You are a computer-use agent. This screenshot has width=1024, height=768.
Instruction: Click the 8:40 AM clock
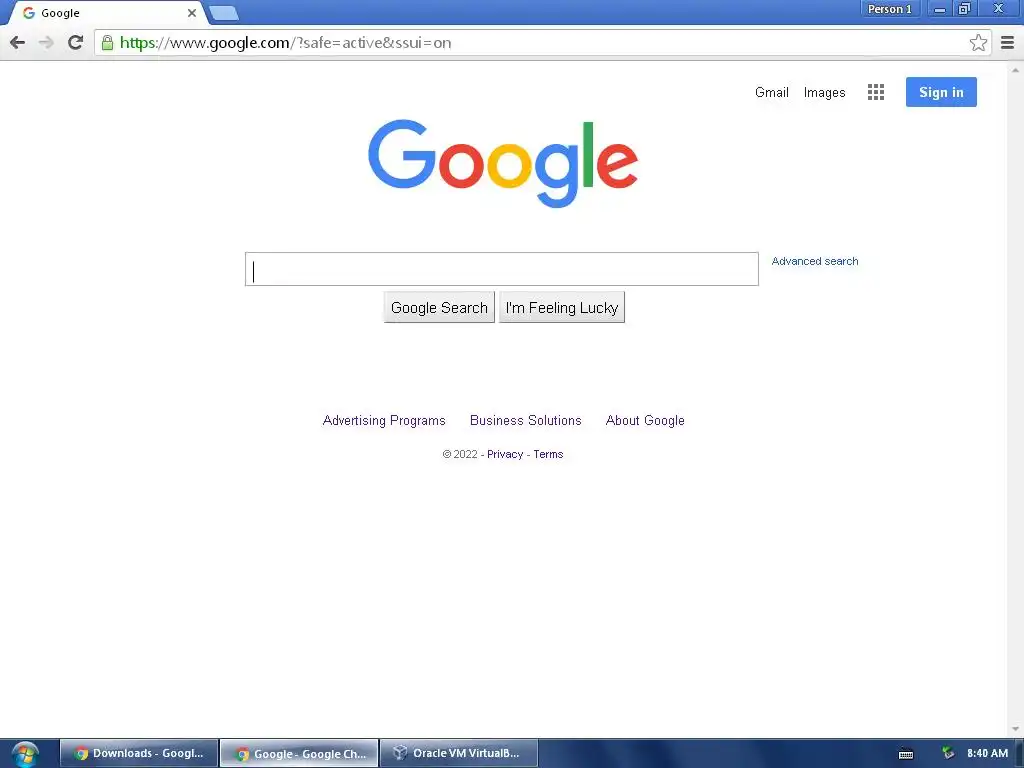coord(987,754)
